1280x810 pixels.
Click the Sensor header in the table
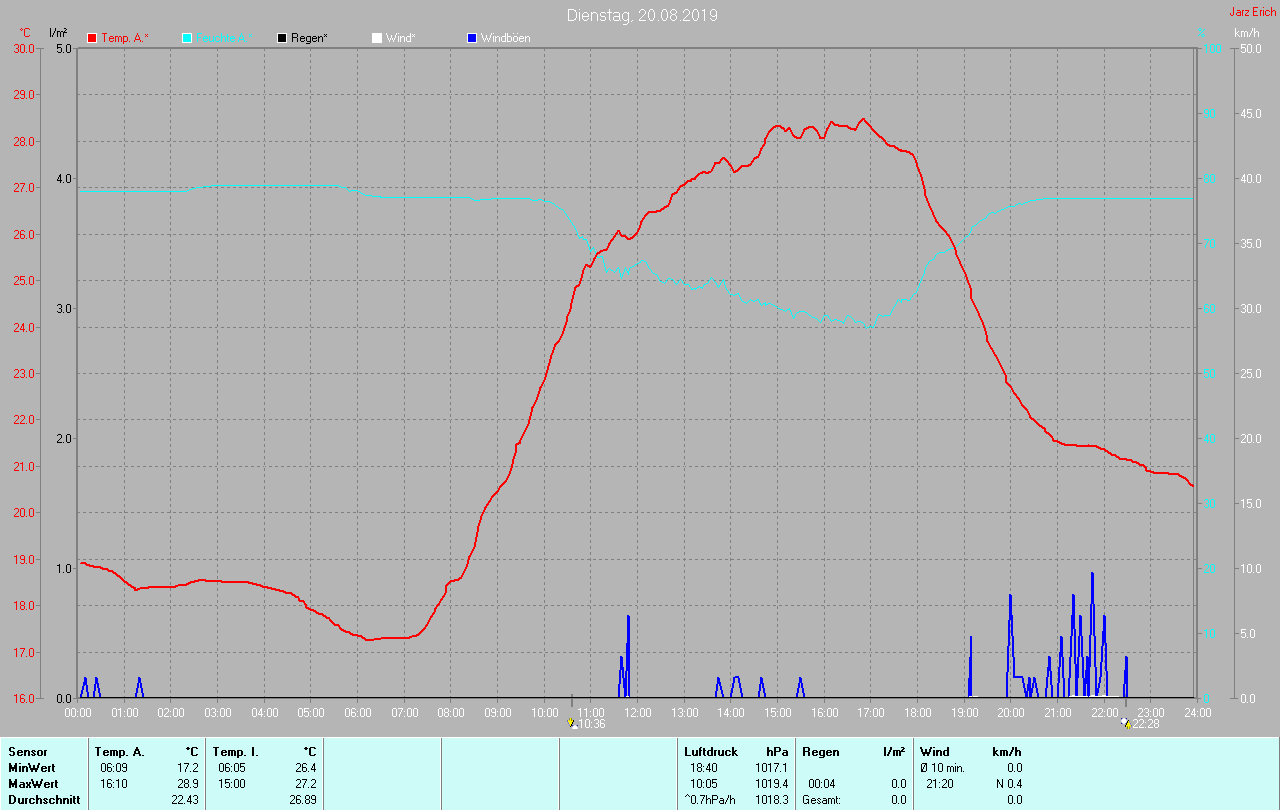coord(27,752)
